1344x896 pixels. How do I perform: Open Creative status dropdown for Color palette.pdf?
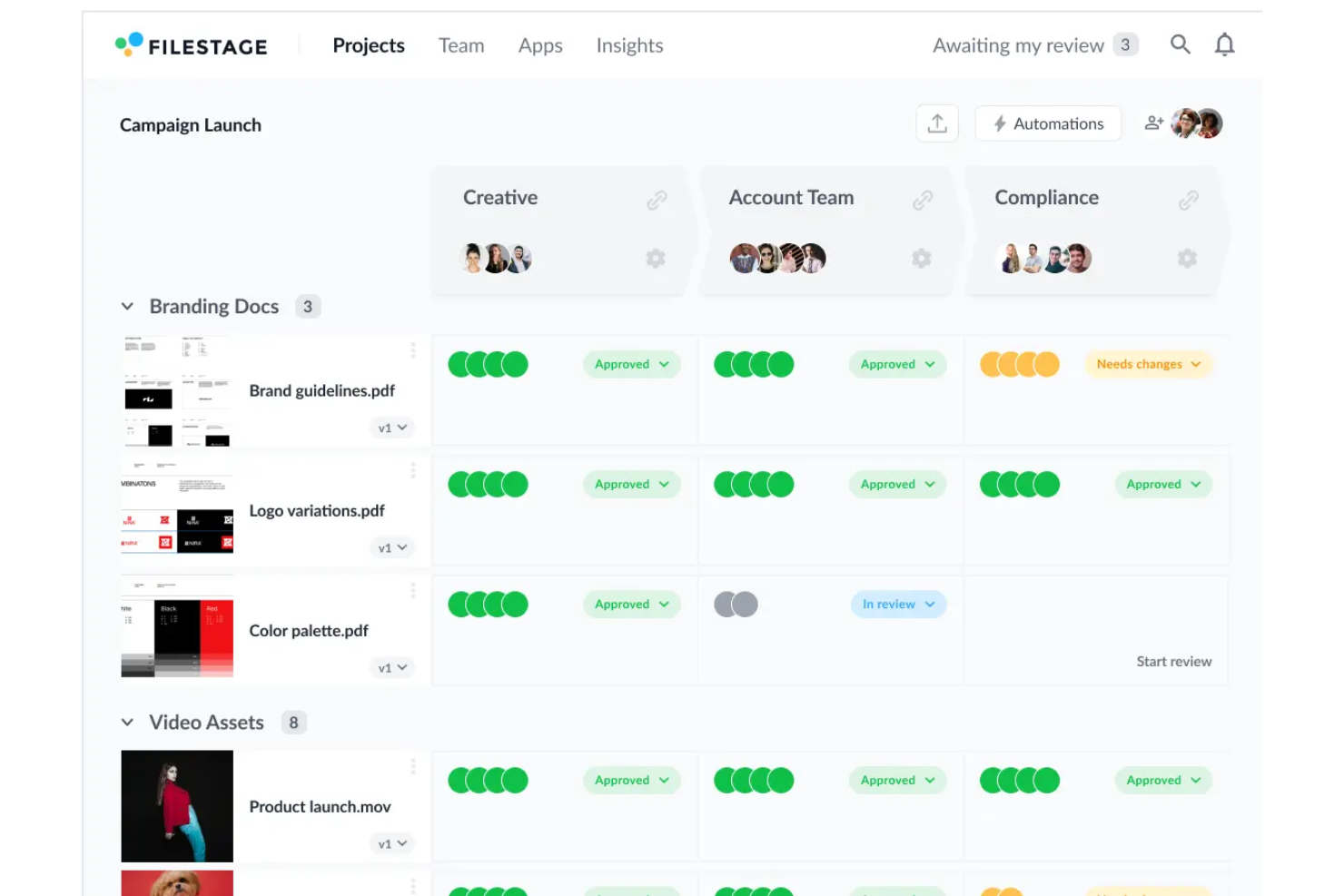[632, 604]
